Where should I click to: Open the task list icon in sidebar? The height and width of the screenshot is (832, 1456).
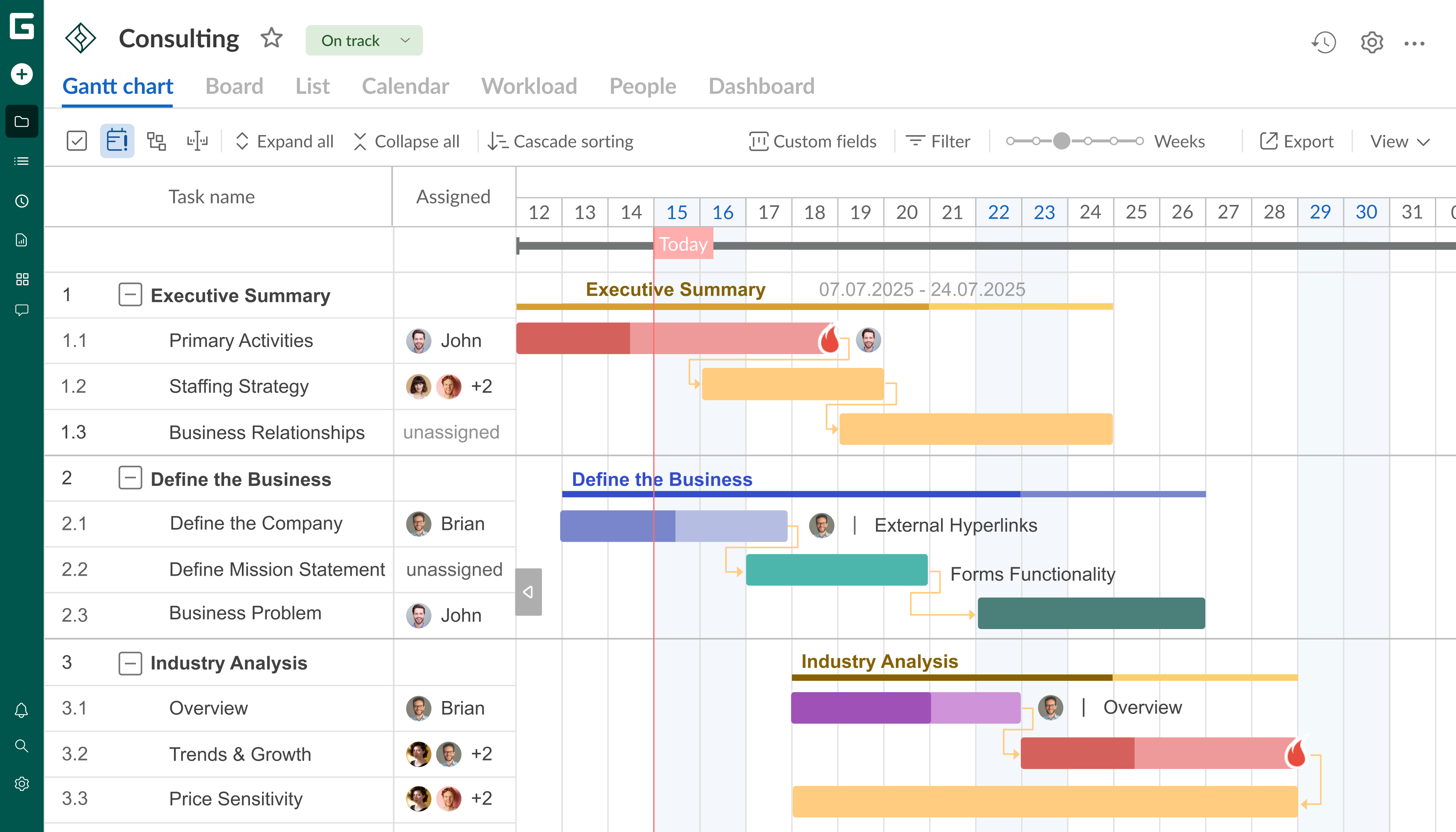(22, 161)
